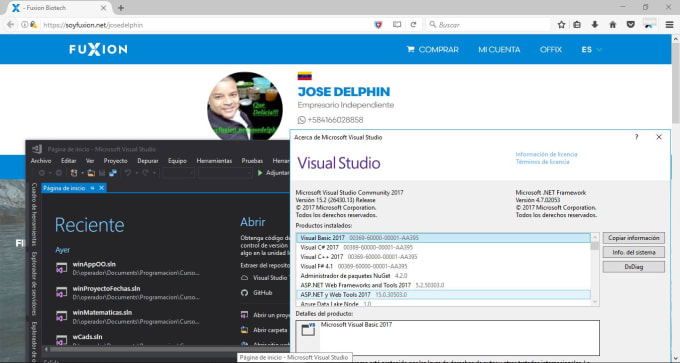This screenshot has width=680, height=363.
Task: Click the Visual Studio Team Services cloud icon
Action: click(245, 278)
